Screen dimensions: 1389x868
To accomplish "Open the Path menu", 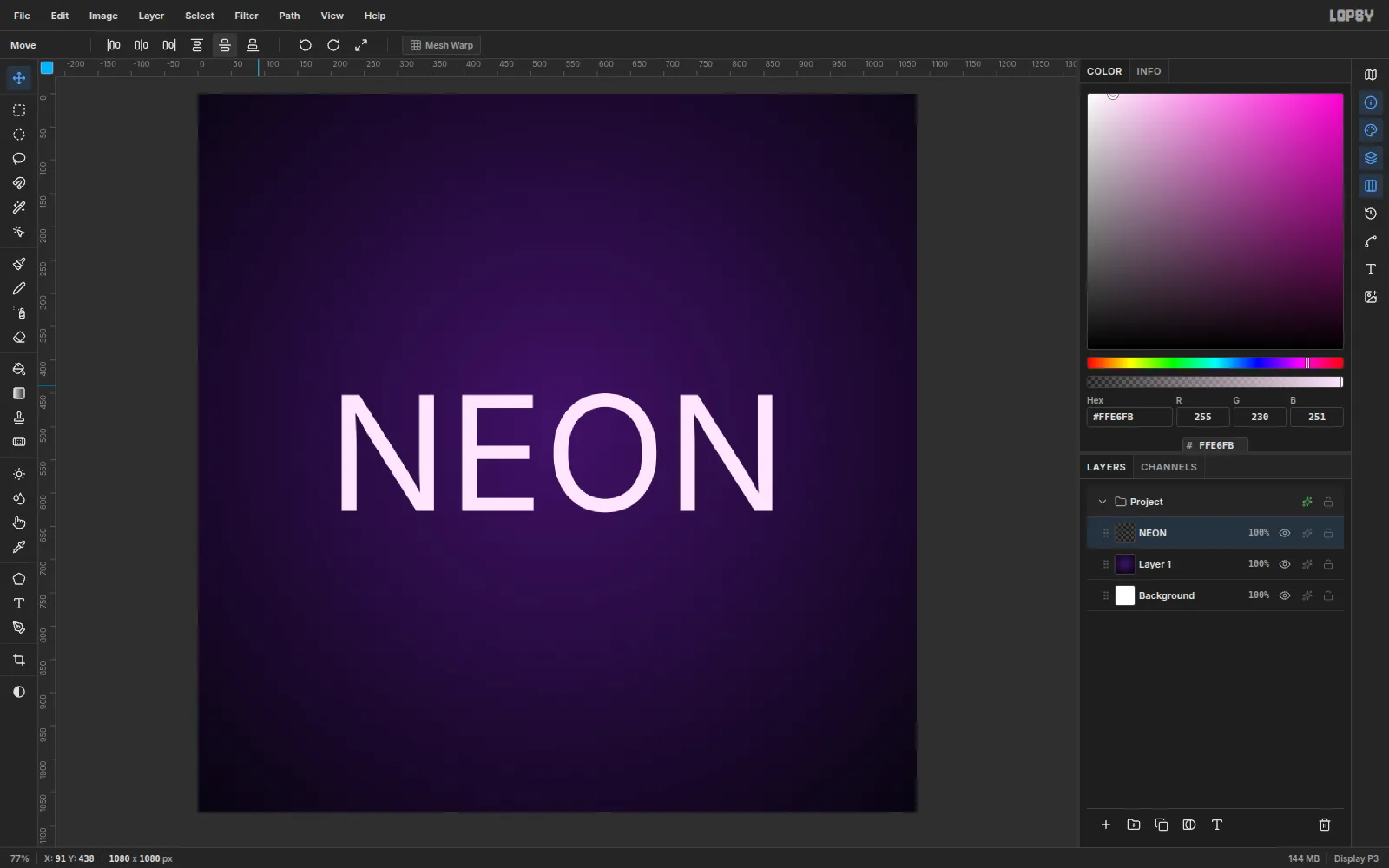I will pyautogui.click(x=289, y=16).
